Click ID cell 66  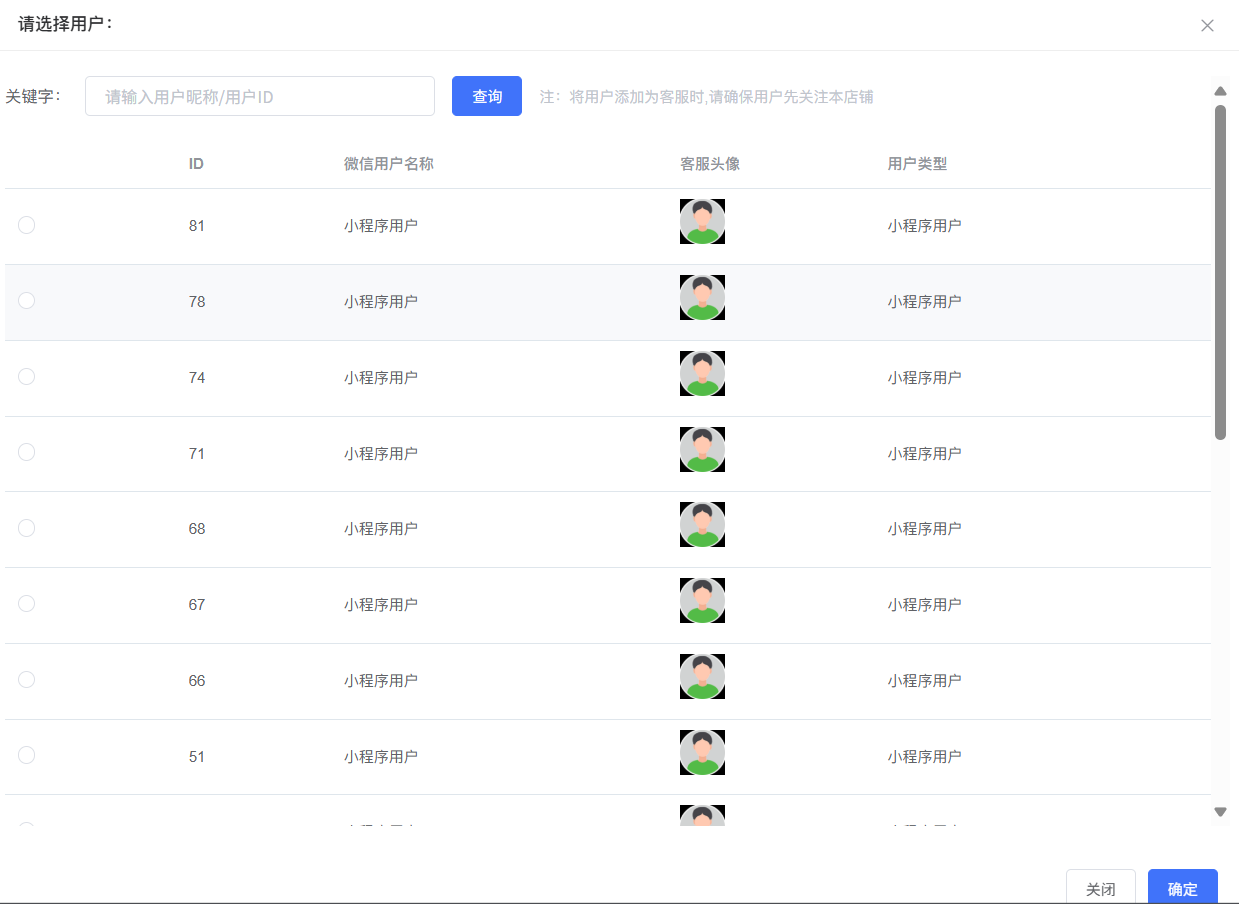[x=197, y=681]
